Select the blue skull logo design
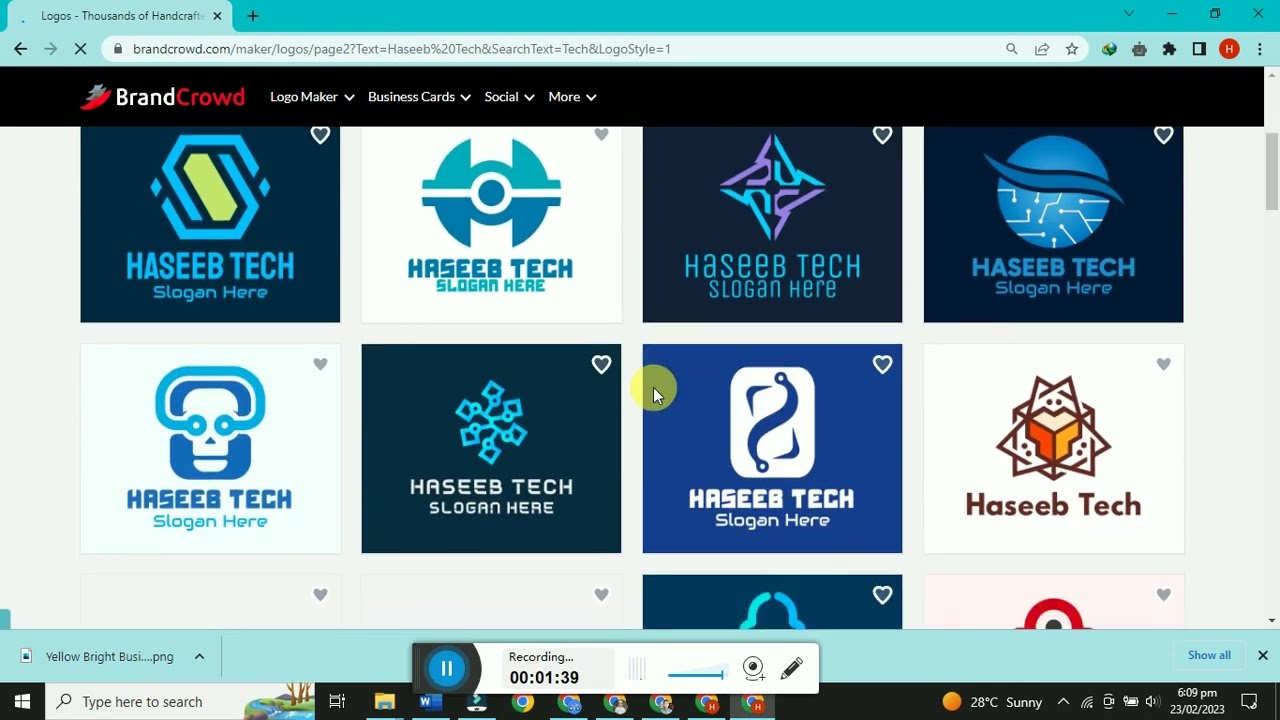The width and height of the screenshot is (1280, 720). pyautogui.click(x=210, y=449)
